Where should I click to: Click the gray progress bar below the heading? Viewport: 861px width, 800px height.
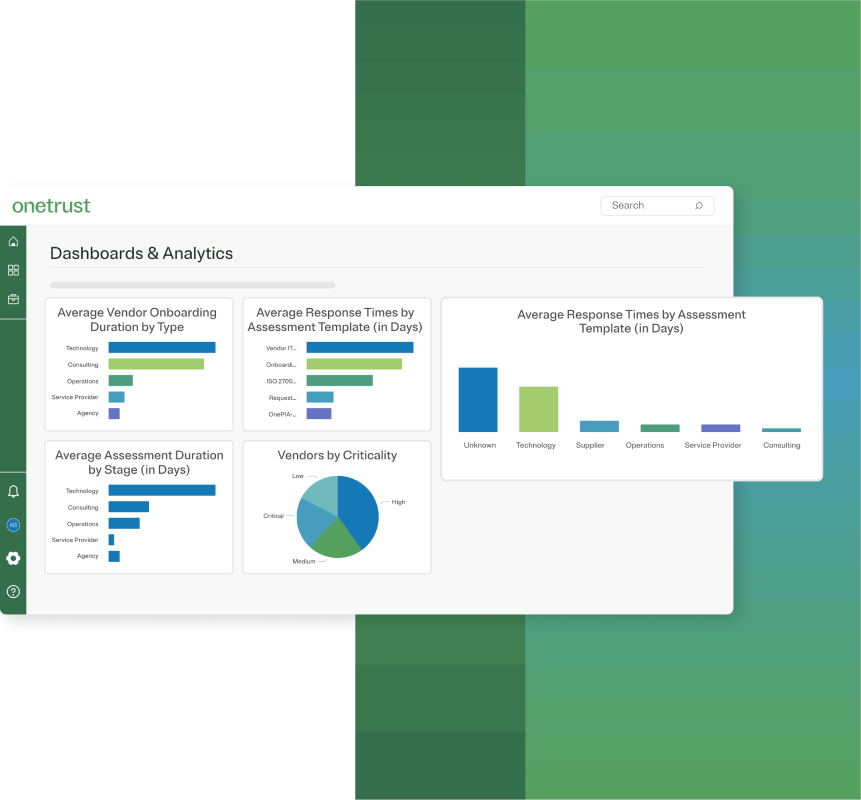click(x=192, y=285)
